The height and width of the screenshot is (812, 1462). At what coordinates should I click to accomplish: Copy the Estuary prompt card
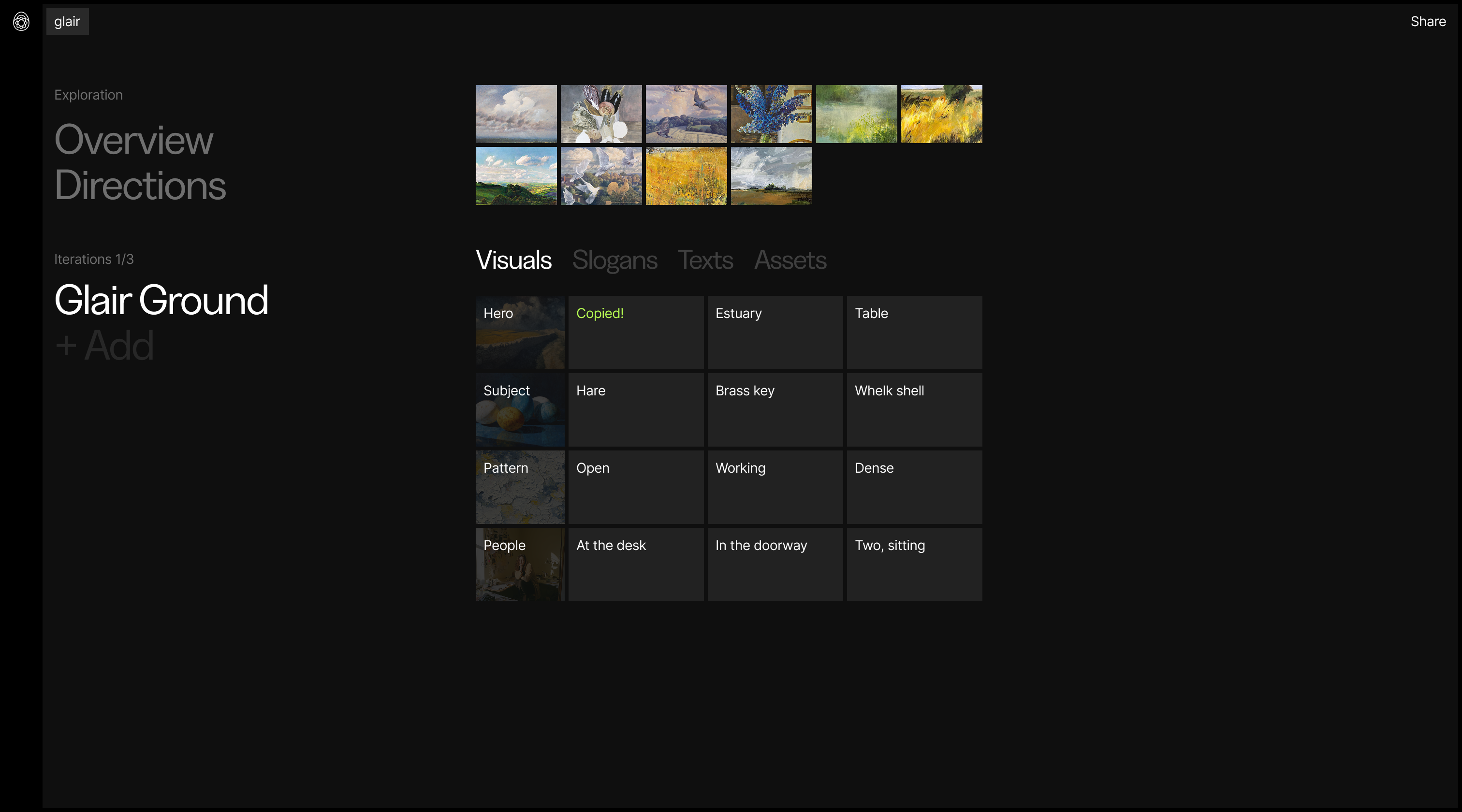[x=775, y=333]
